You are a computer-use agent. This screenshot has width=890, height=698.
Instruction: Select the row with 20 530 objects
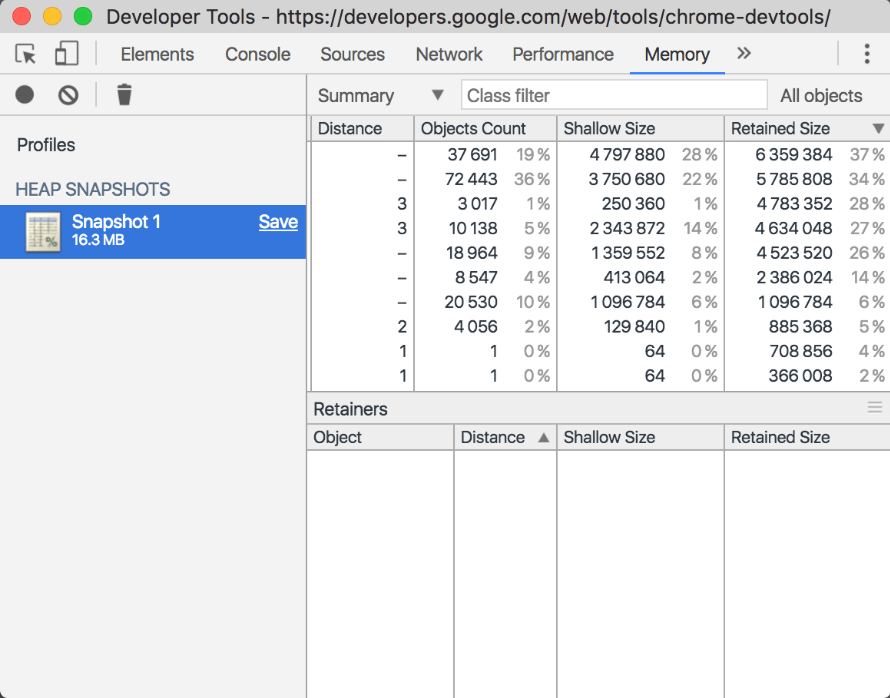pos(601,302)
